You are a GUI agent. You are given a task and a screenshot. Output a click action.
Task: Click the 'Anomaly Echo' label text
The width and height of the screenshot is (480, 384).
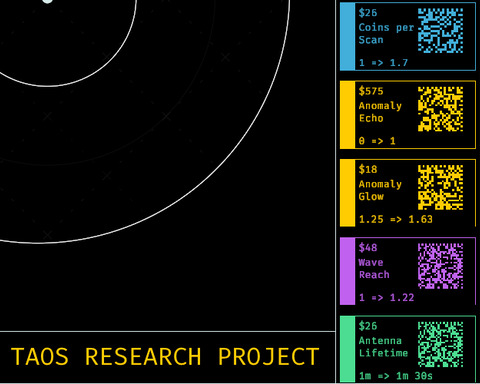(380, 112)
